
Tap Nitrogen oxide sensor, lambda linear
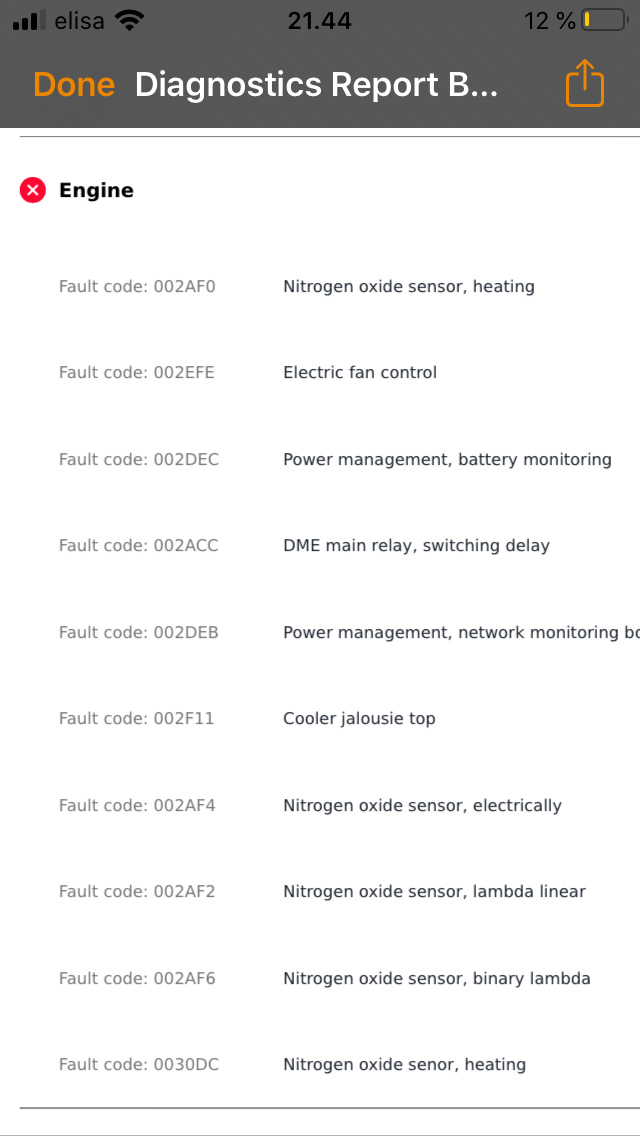[434, 892]
